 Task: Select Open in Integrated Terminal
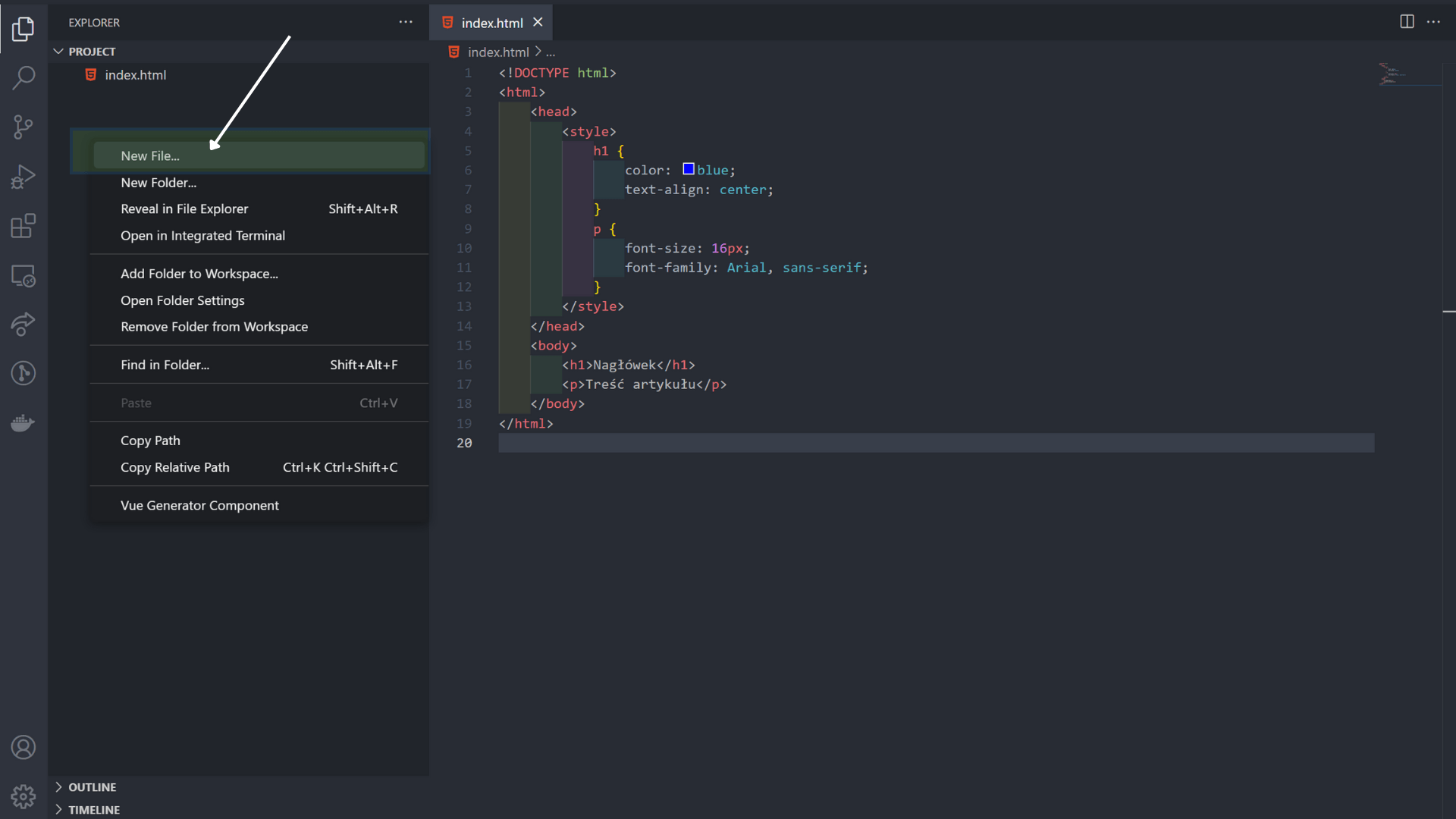click(202, 234)
